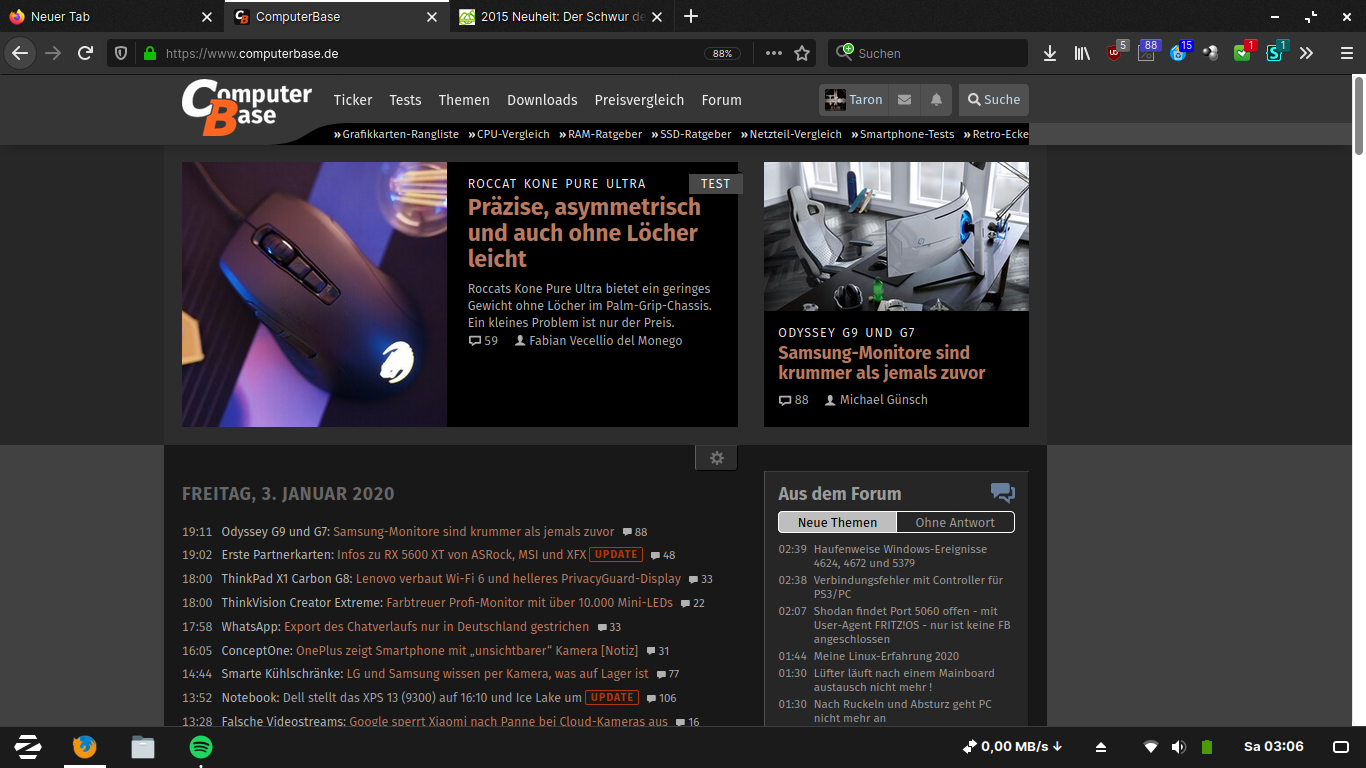
Task: Open the Forum menu item
Action: click(x=722, y=100)
